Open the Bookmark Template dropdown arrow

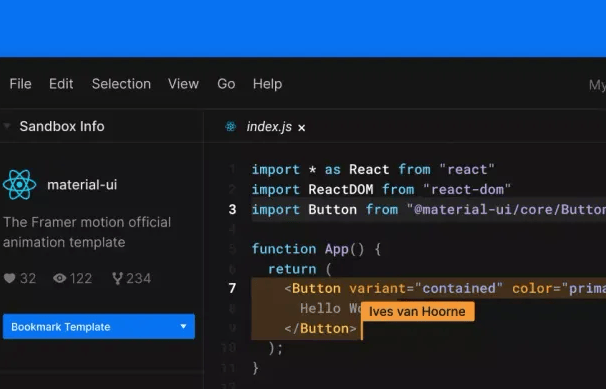point(183,326)
